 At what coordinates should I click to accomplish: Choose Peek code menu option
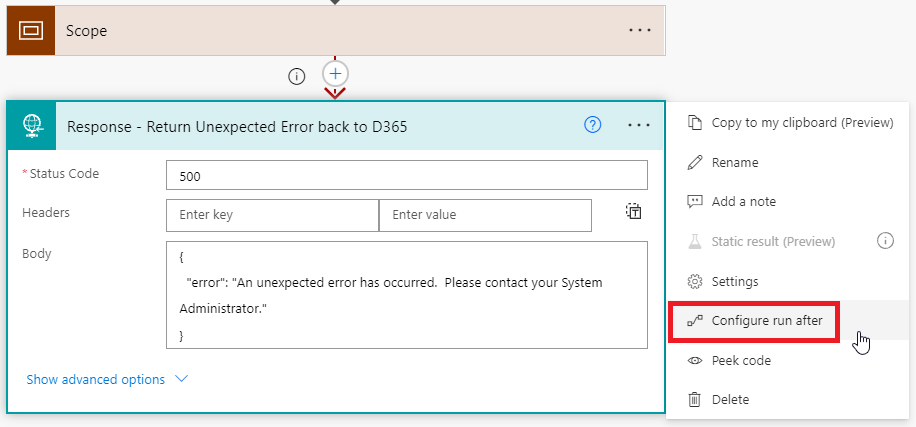click(740, 360)
